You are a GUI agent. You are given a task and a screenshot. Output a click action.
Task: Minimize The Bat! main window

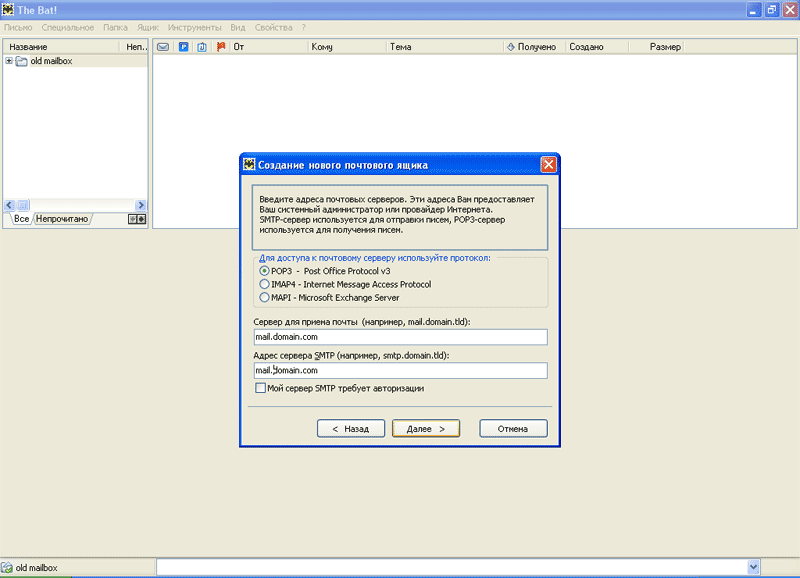click(754, 10)
